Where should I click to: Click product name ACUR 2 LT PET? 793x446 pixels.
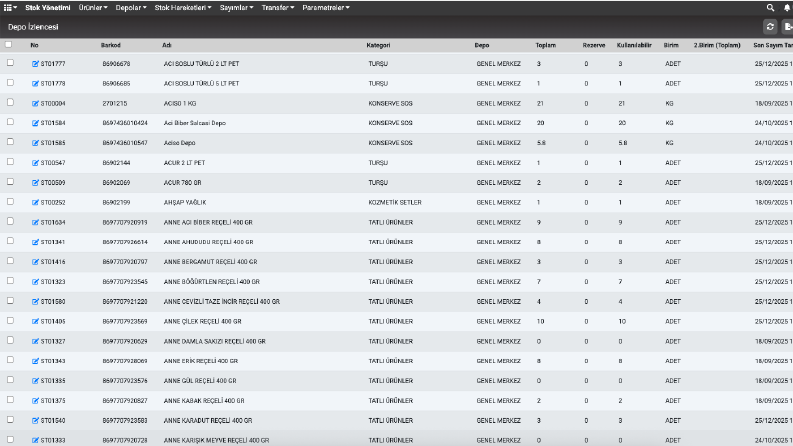pyautogui.click(x=184, y=163)
